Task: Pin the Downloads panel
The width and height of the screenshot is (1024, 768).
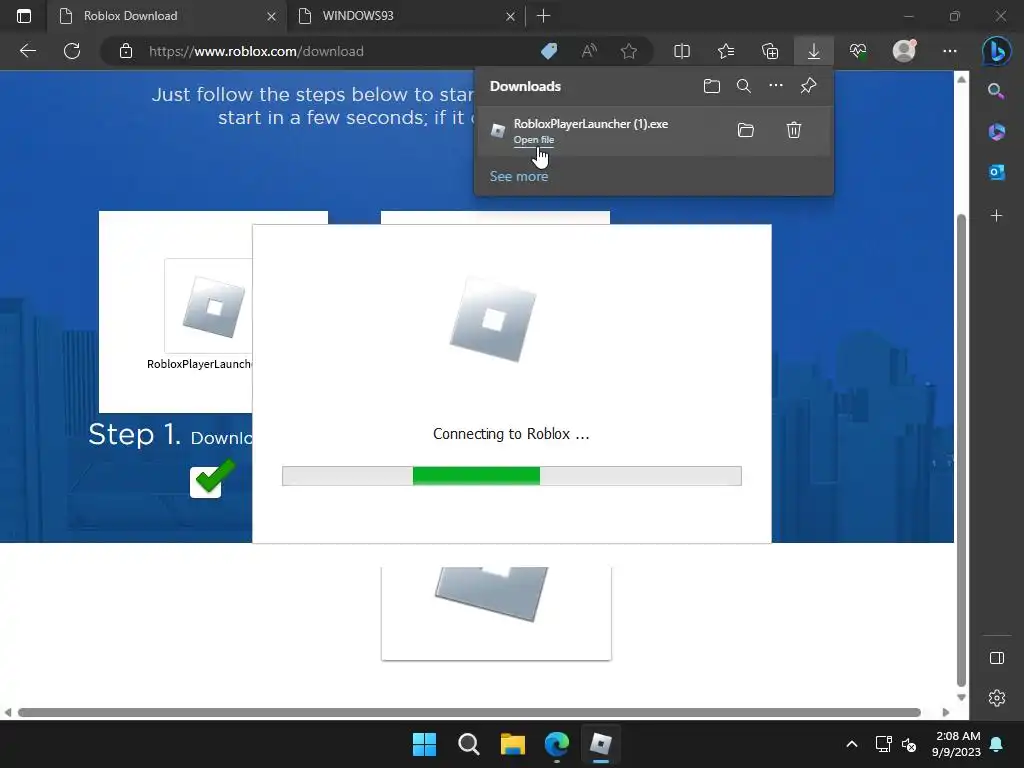Action: [808, 86]
